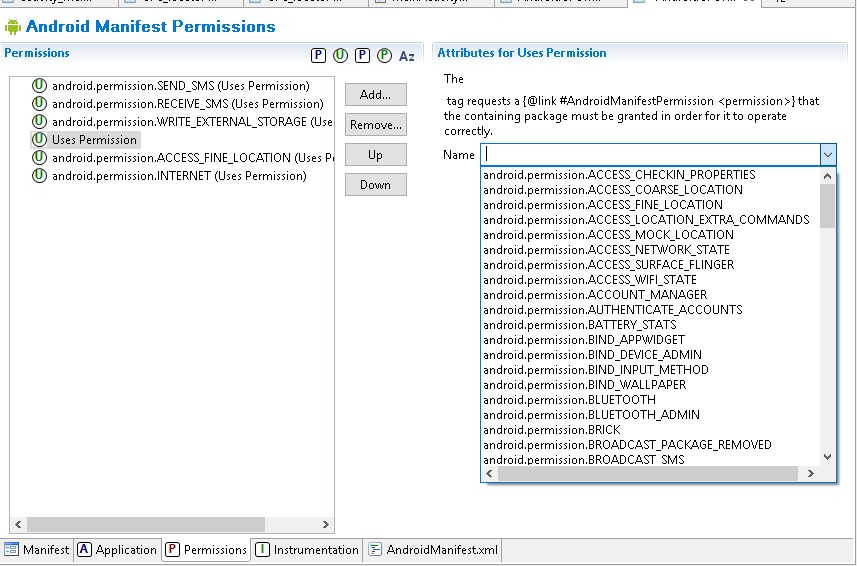Click the Down button
857x566 pixels.
pos(375,185)
